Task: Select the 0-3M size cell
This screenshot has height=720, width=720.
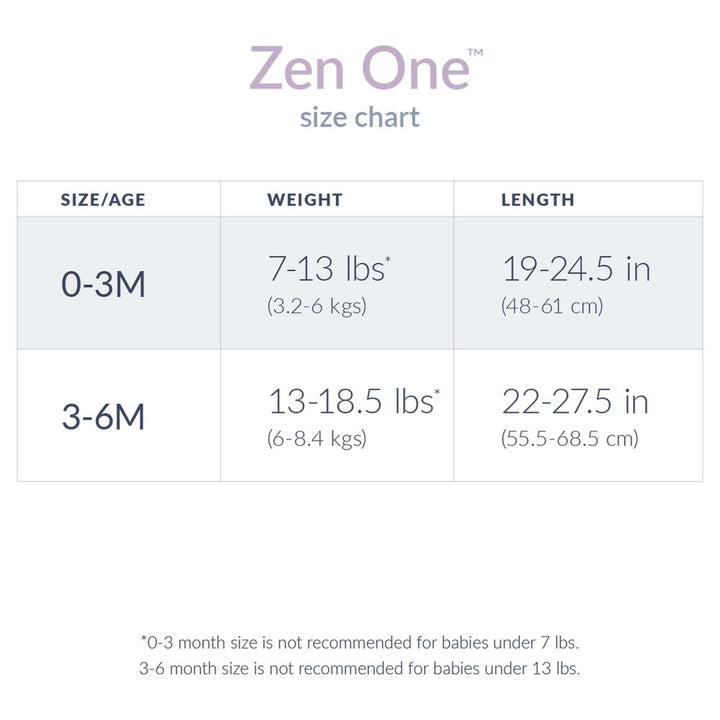Action: pos(103,285)
